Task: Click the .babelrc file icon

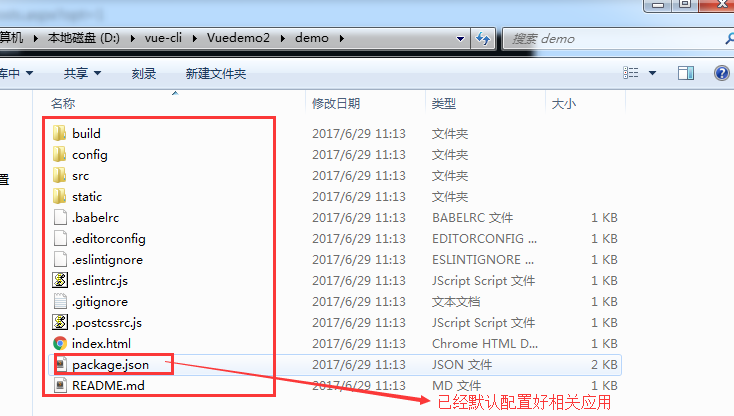Action: pos(60,218)
